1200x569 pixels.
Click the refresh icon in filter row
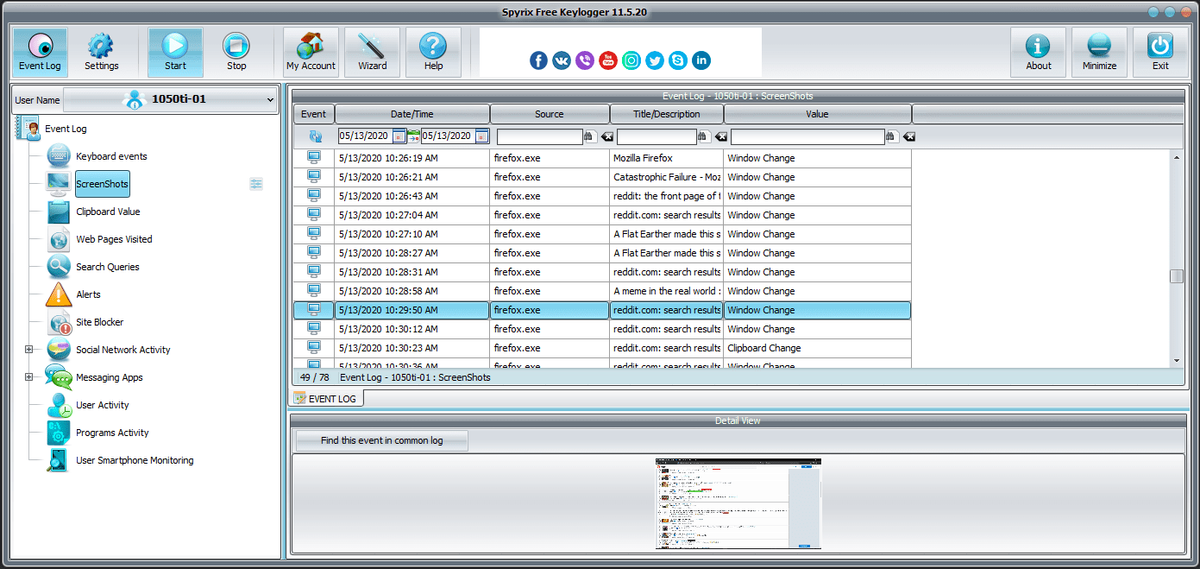tap(314, 136)
